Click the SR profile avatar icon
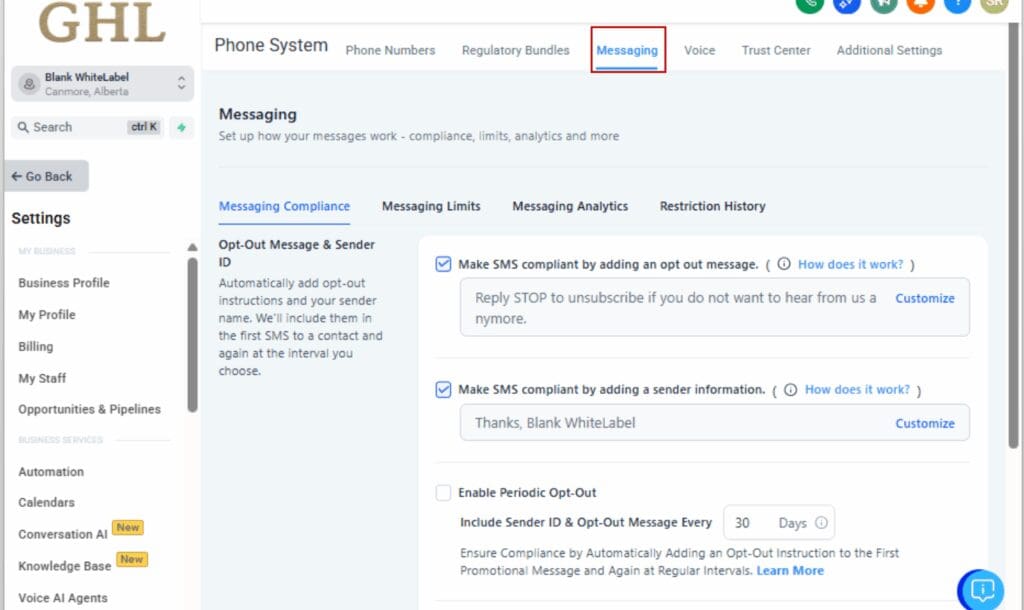This screenshot has width=1024, height=610. click(x=994, y=5)
